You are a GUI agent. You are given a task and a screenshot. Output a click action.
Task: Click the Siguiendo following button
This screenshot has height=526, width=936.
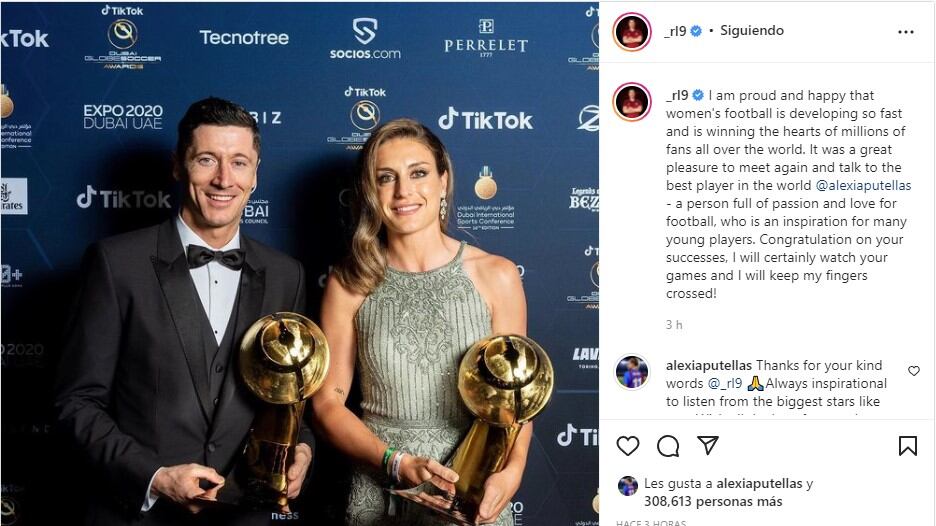coord(752,30)
